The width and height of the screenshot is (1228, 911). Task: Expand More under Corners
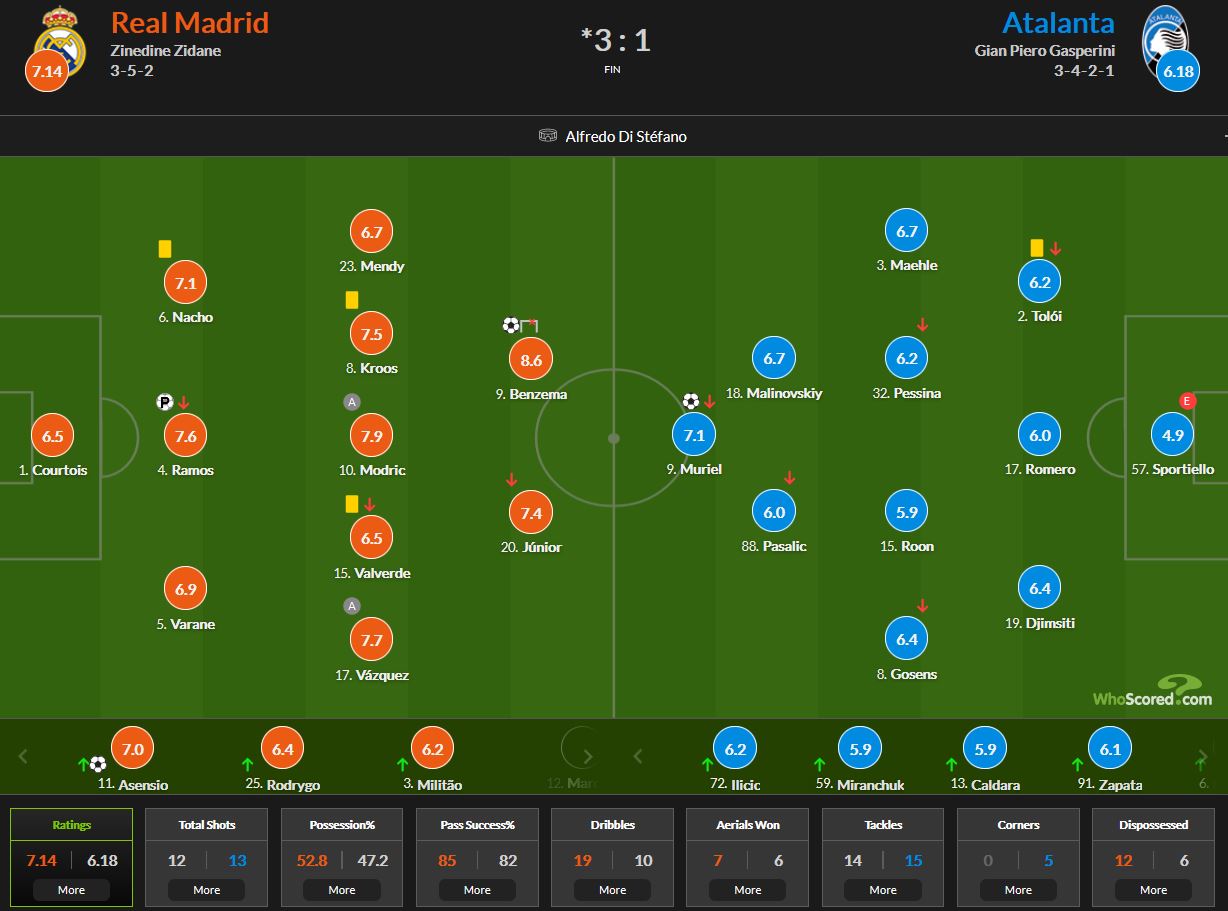(x=1018, y=890)
